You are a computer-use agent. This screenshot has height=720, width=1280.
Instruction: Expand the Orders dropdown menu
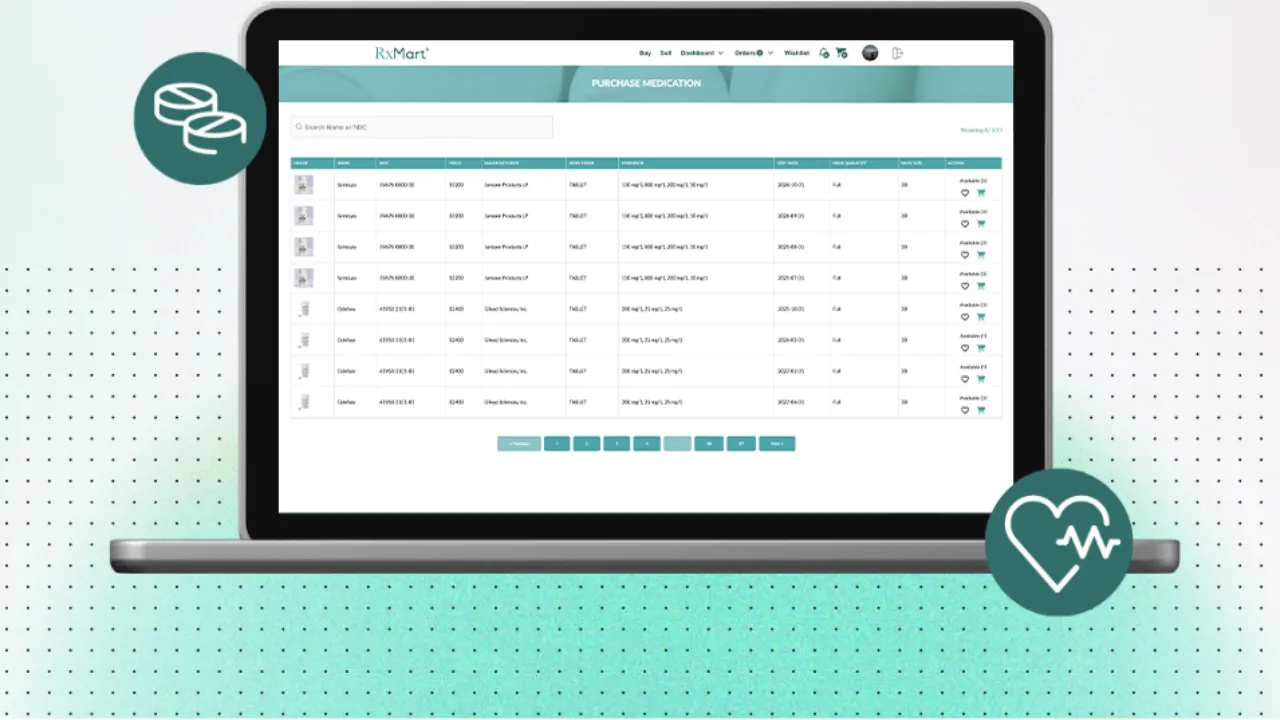tap(753, 53)
